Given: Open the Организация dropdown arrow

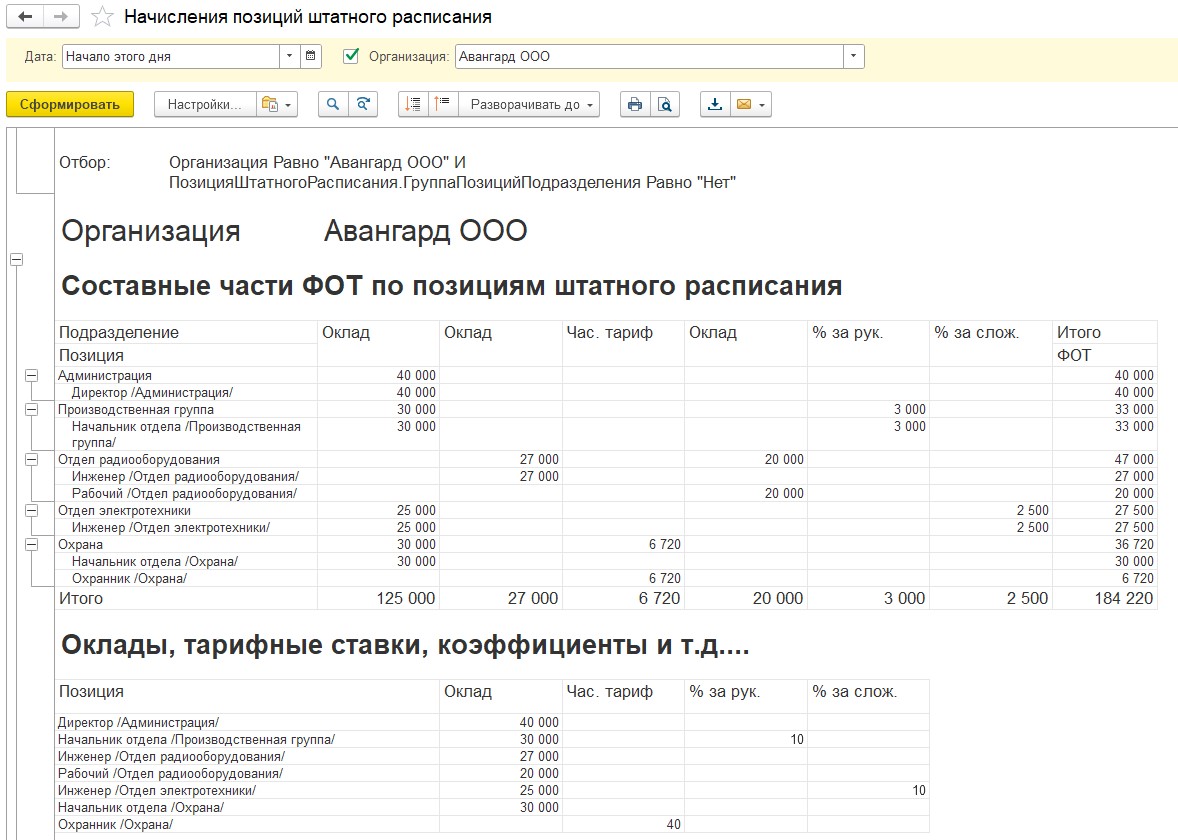Looking at the screenshot, I should [853, 56].
